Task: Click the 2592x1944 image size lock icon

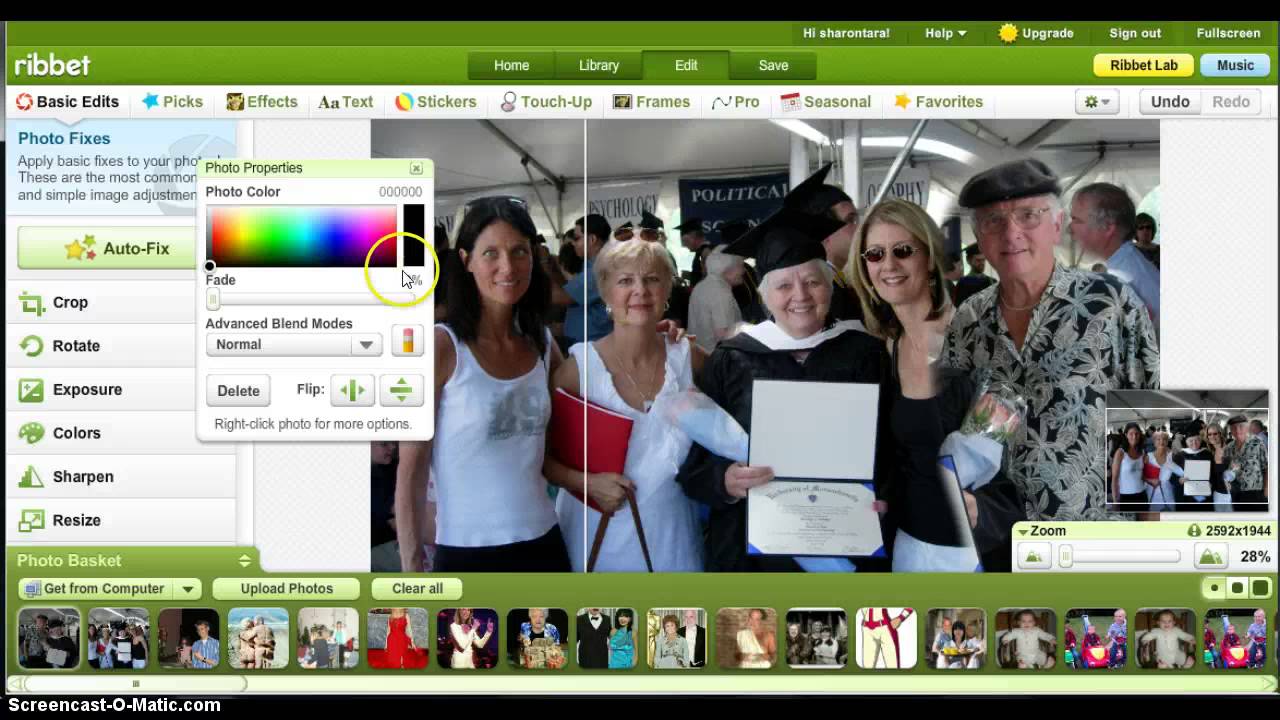Action: pyautogui.click(x=1194, y=531)
